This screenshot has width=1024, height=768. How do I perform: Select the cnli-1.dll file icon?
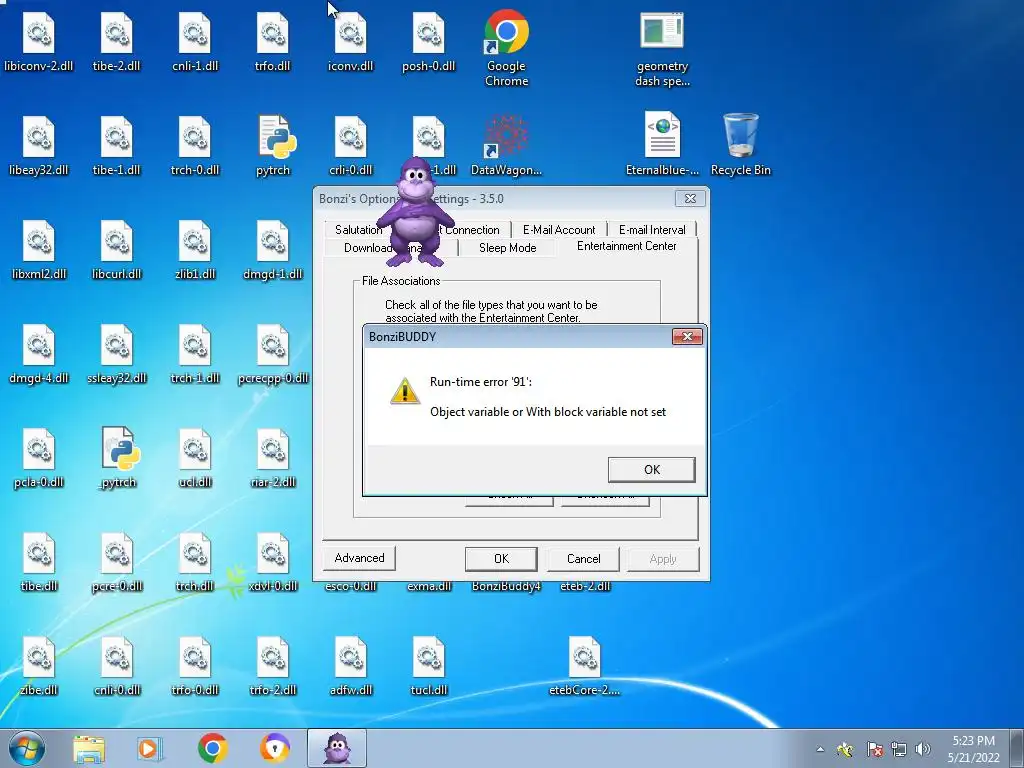(195, 40)
